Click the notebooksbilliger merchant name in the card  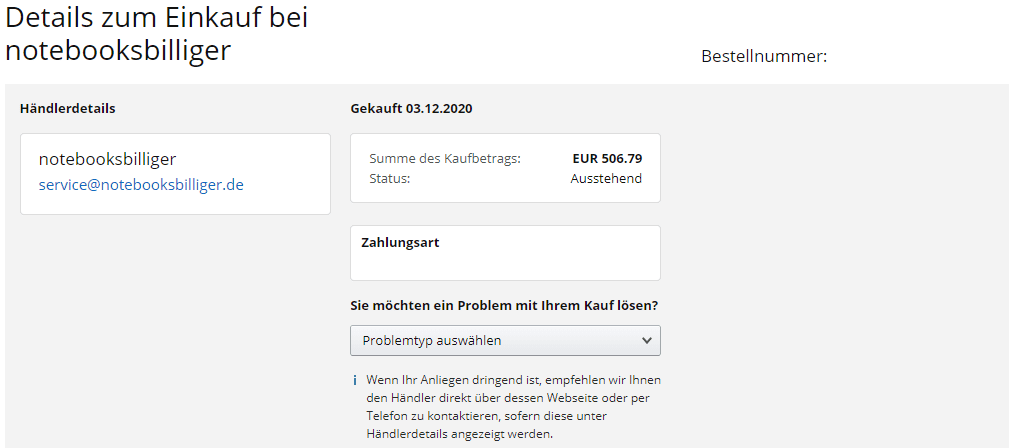(x=107, y=159)
